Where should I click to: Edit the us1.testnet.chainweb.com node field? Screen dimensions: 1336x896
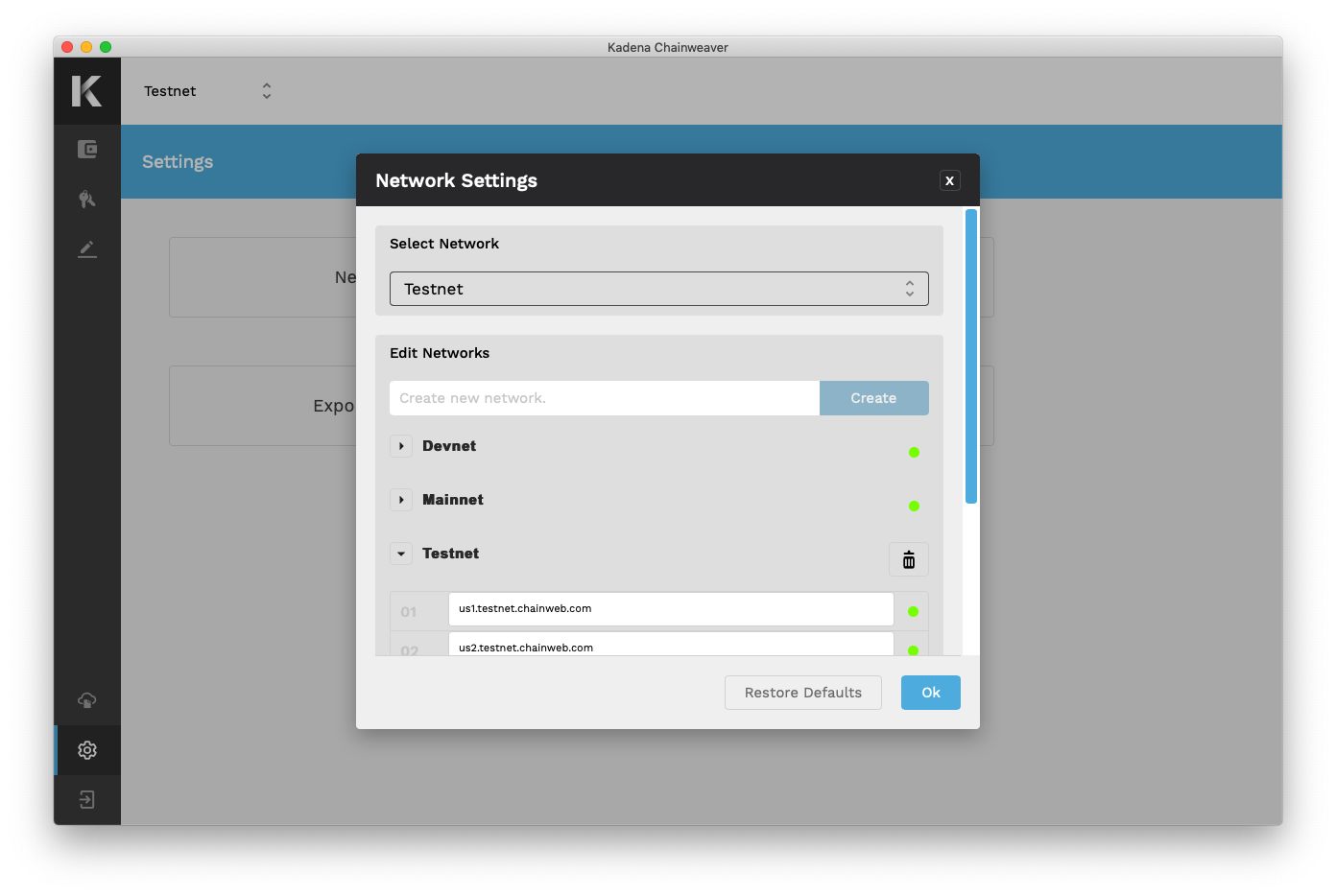pyautogui.click(x=670, y=608)
